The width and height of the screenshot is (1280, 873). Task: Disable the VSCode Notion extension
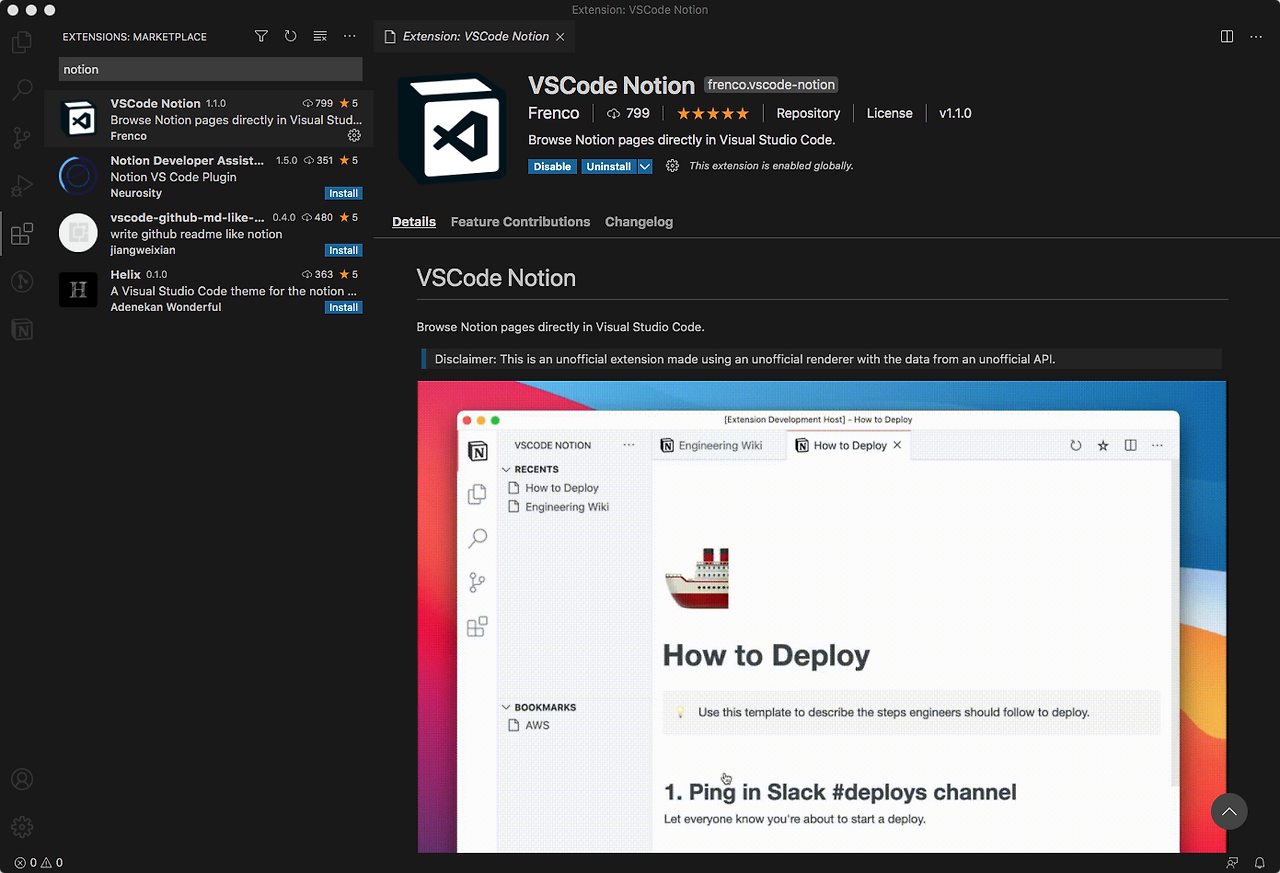[552, 166]
